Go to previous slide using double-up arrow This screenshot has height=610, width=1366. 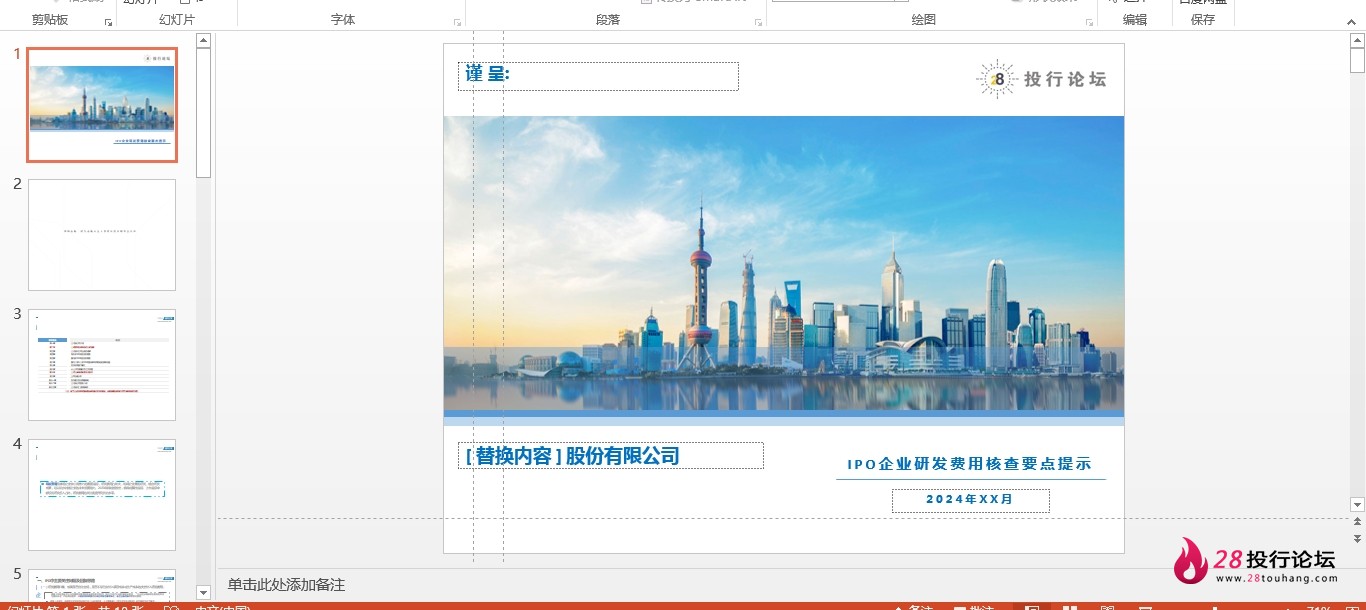(x=1357, y=522)
